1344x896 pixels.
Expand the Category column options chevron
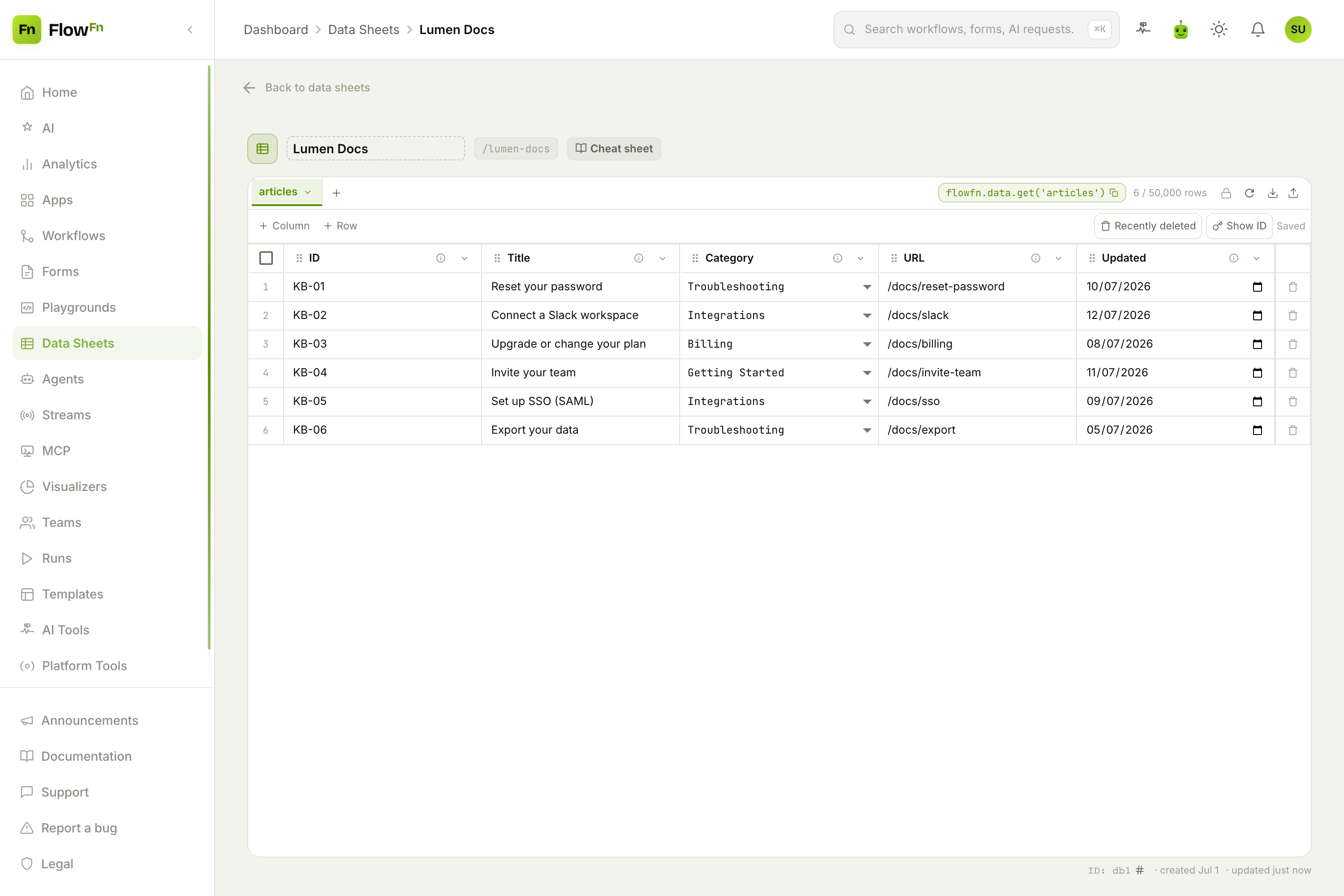coord(861,258)
